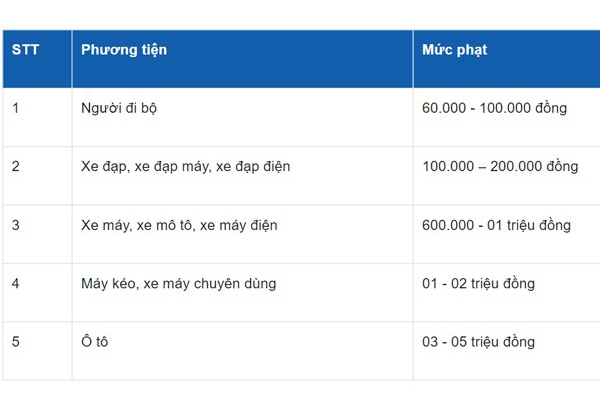The image size is (600, 400).
Task: Click the words 'xe máy chuyên dùng'
Action: click(x=210, y=283)
